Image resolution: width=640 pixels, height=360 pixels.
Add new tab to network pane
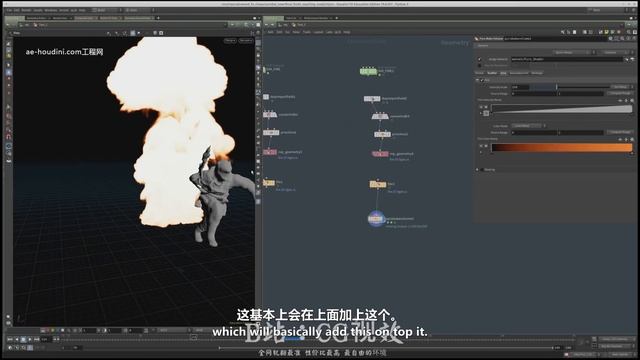[336, 18]
